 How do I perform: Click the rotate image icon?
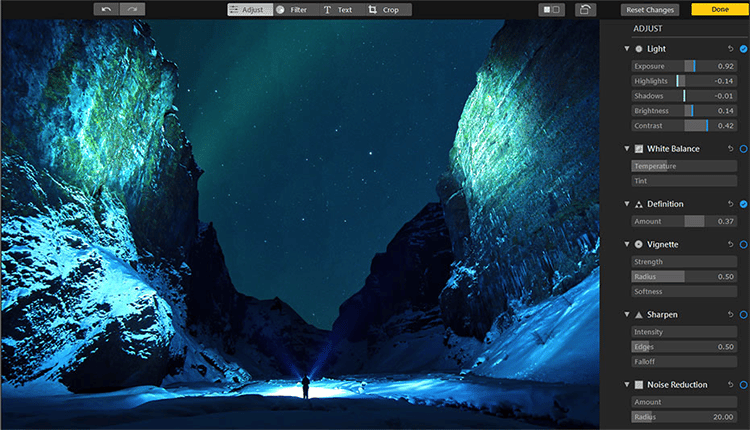point(584,9)
